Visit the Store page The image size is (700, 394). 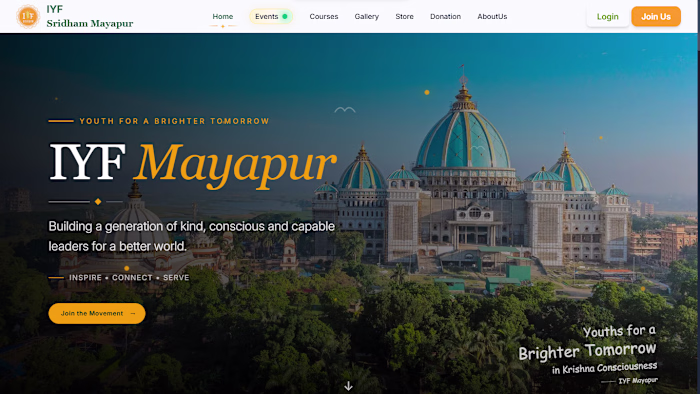coord(404,17)
